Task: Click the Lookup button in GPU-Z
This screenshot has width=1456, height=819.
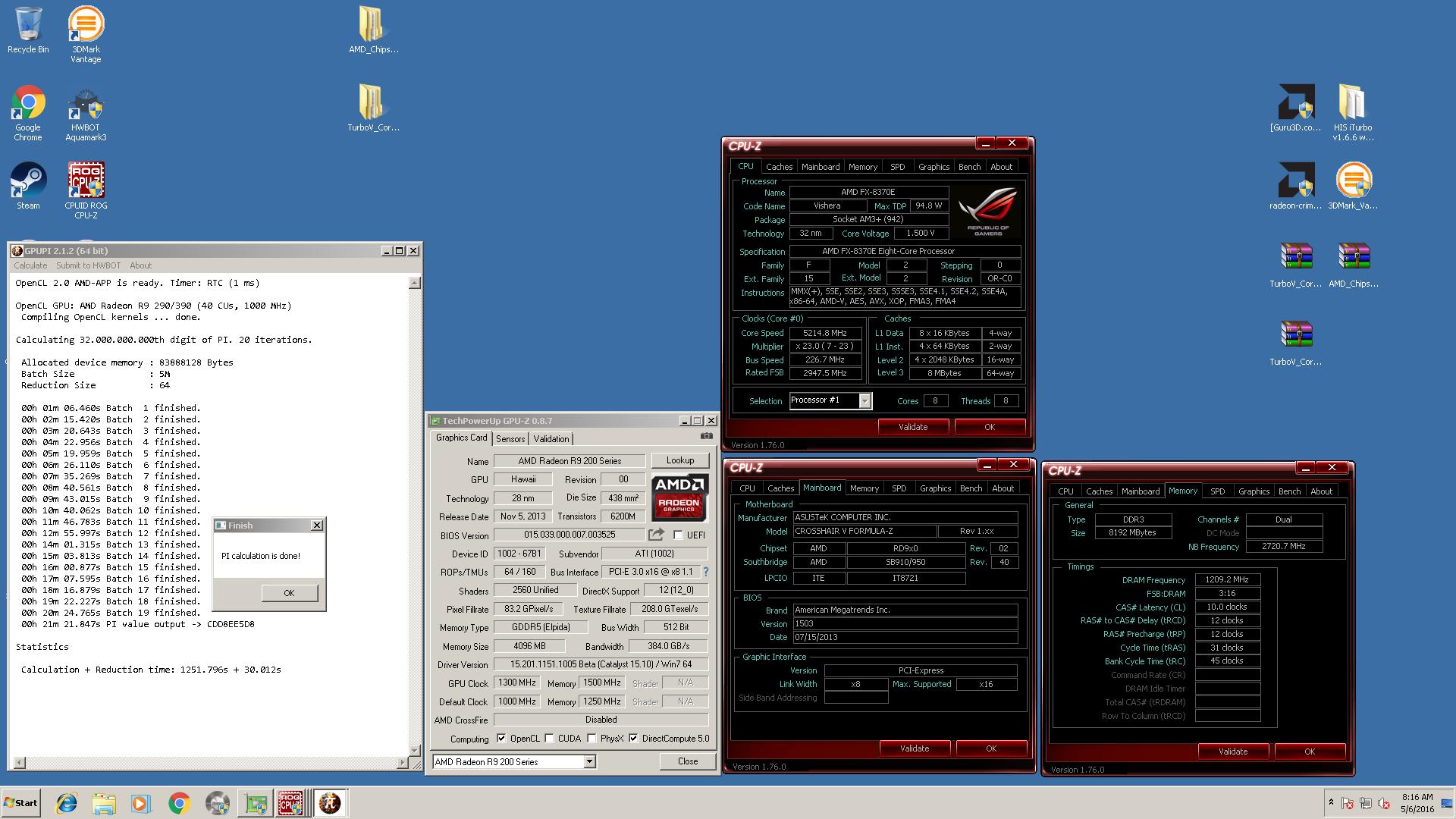Action: tap(680, 460)
